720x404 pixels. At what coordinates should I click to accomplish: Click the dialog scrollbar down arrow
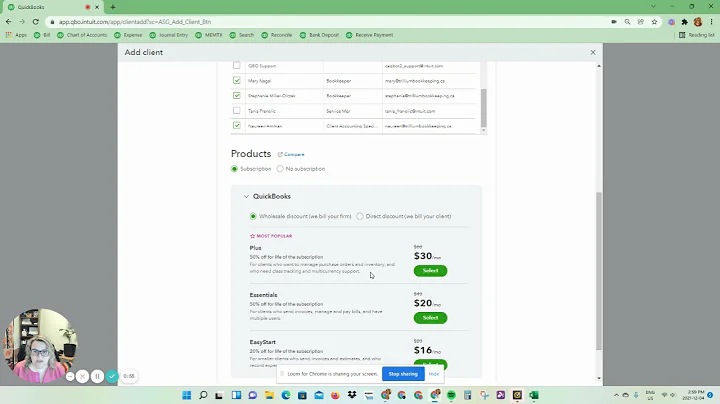point(599,378)
